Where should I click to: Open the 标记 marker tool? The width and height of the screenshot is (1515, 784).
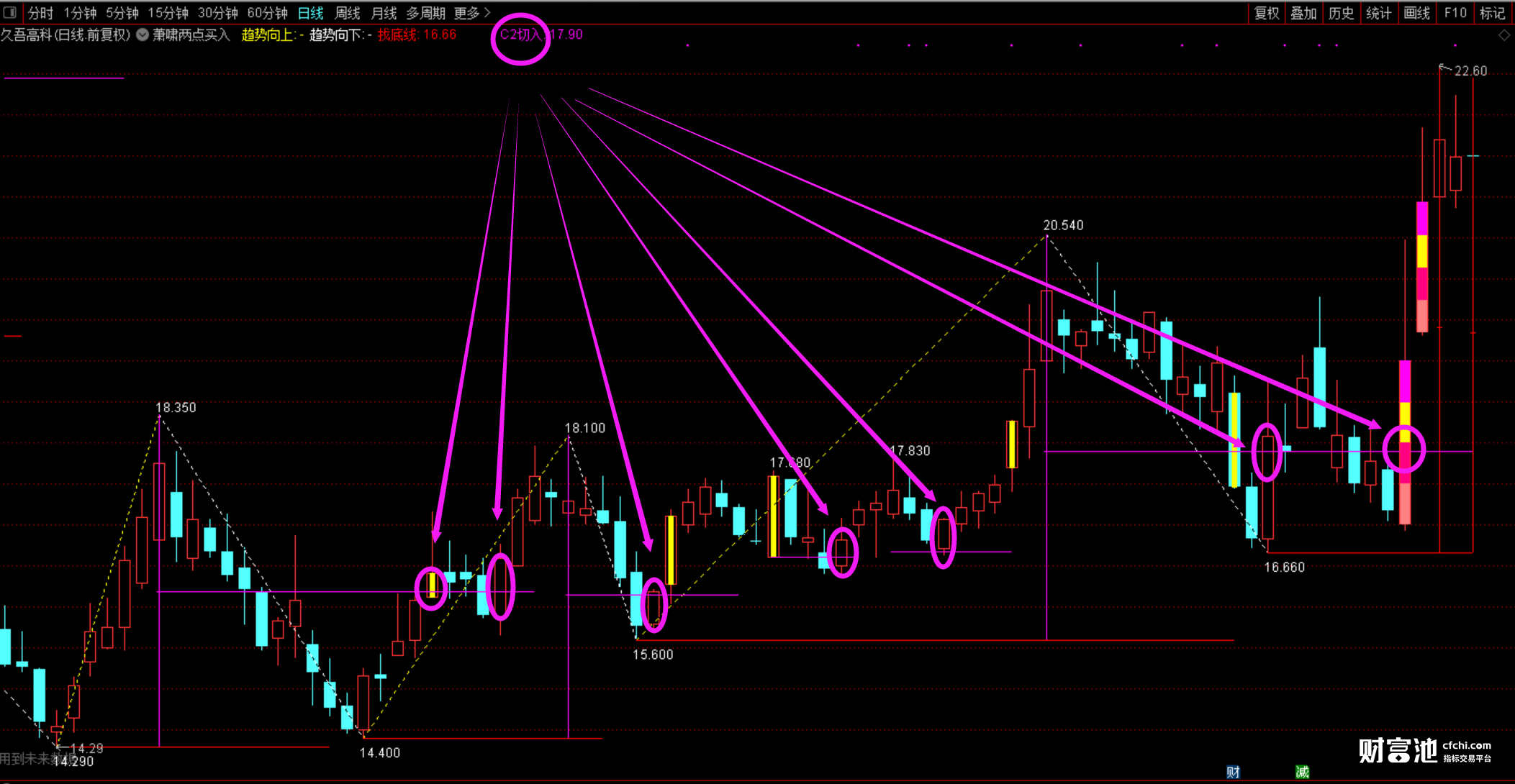click(1492, 13)
